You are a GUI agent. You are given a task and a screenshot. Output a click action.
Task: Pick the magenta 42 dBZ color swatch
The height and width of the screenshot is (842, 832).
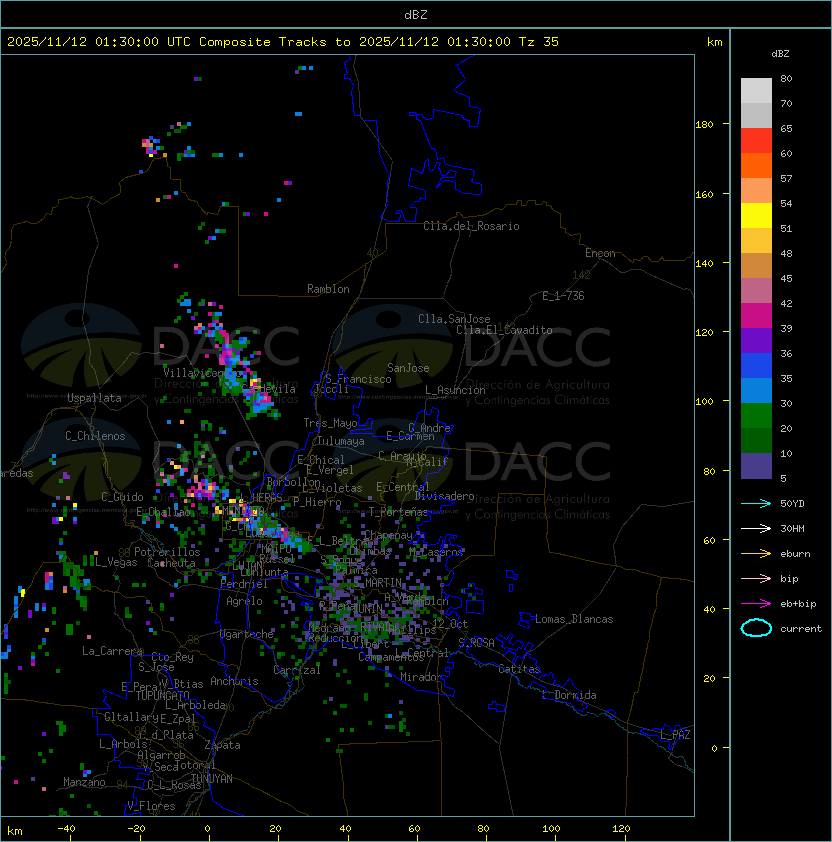756,316
